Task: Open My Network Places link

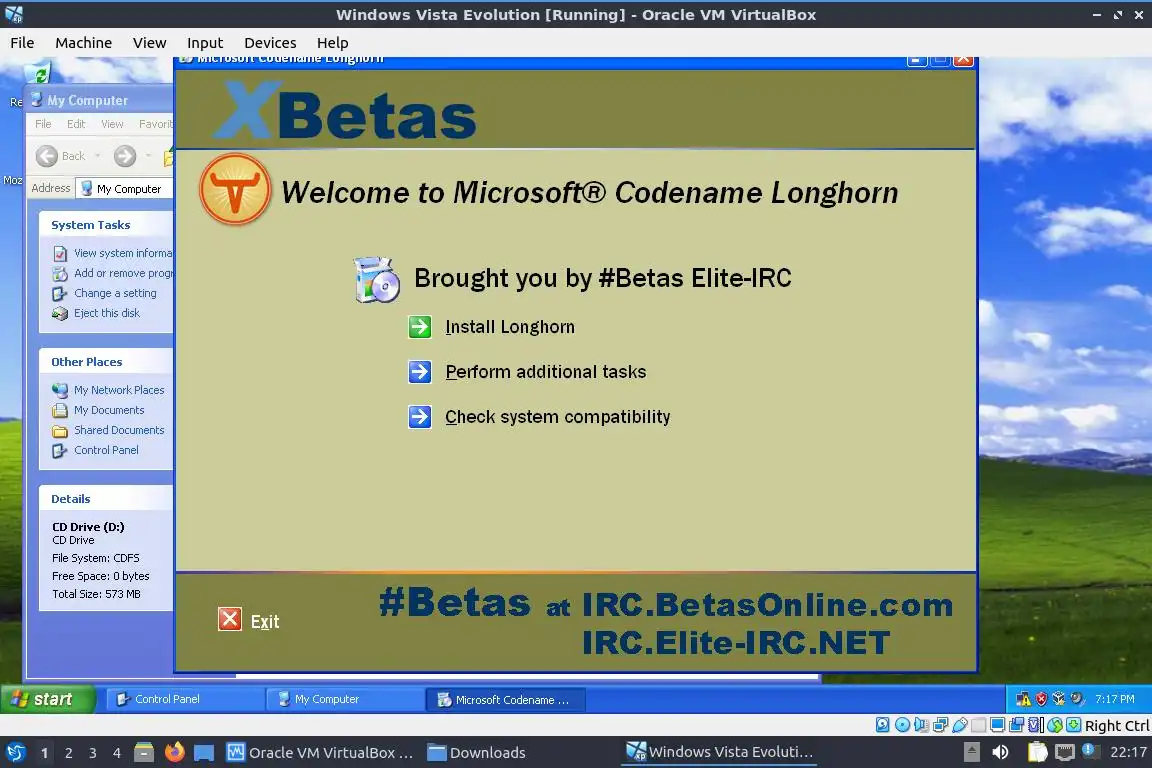Action: 109,390
